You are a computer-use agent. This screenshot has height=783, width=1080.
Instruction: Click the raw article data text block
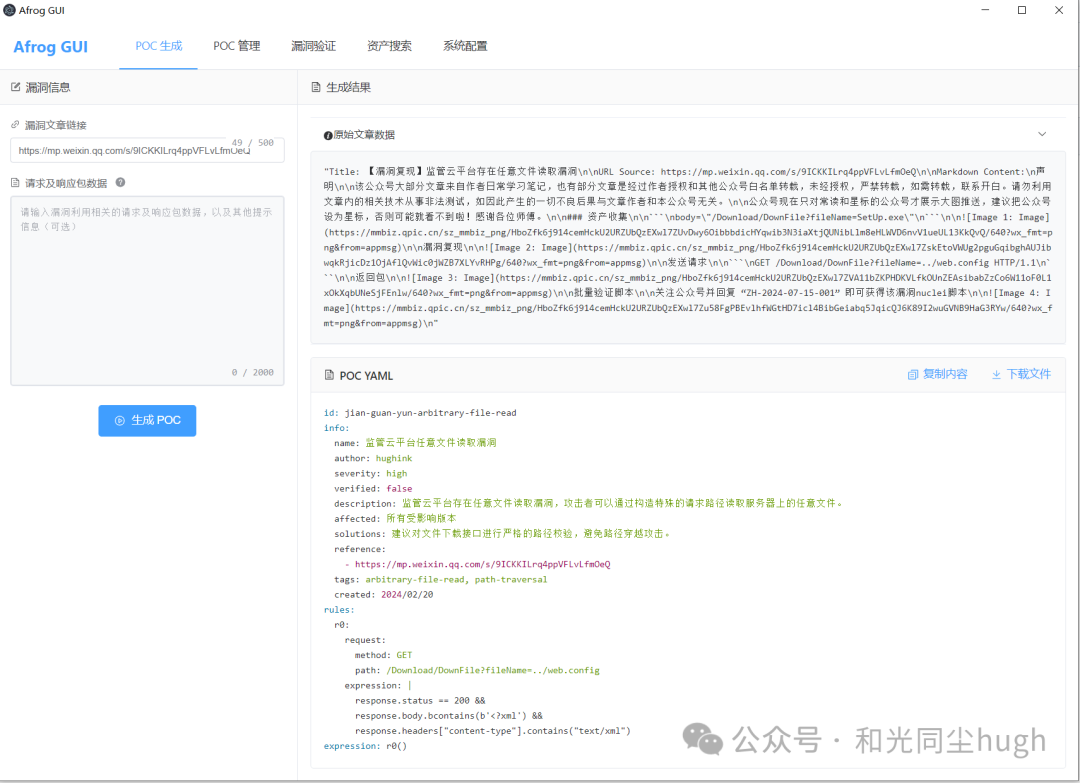pyautogui.click(x=688, y=247)
